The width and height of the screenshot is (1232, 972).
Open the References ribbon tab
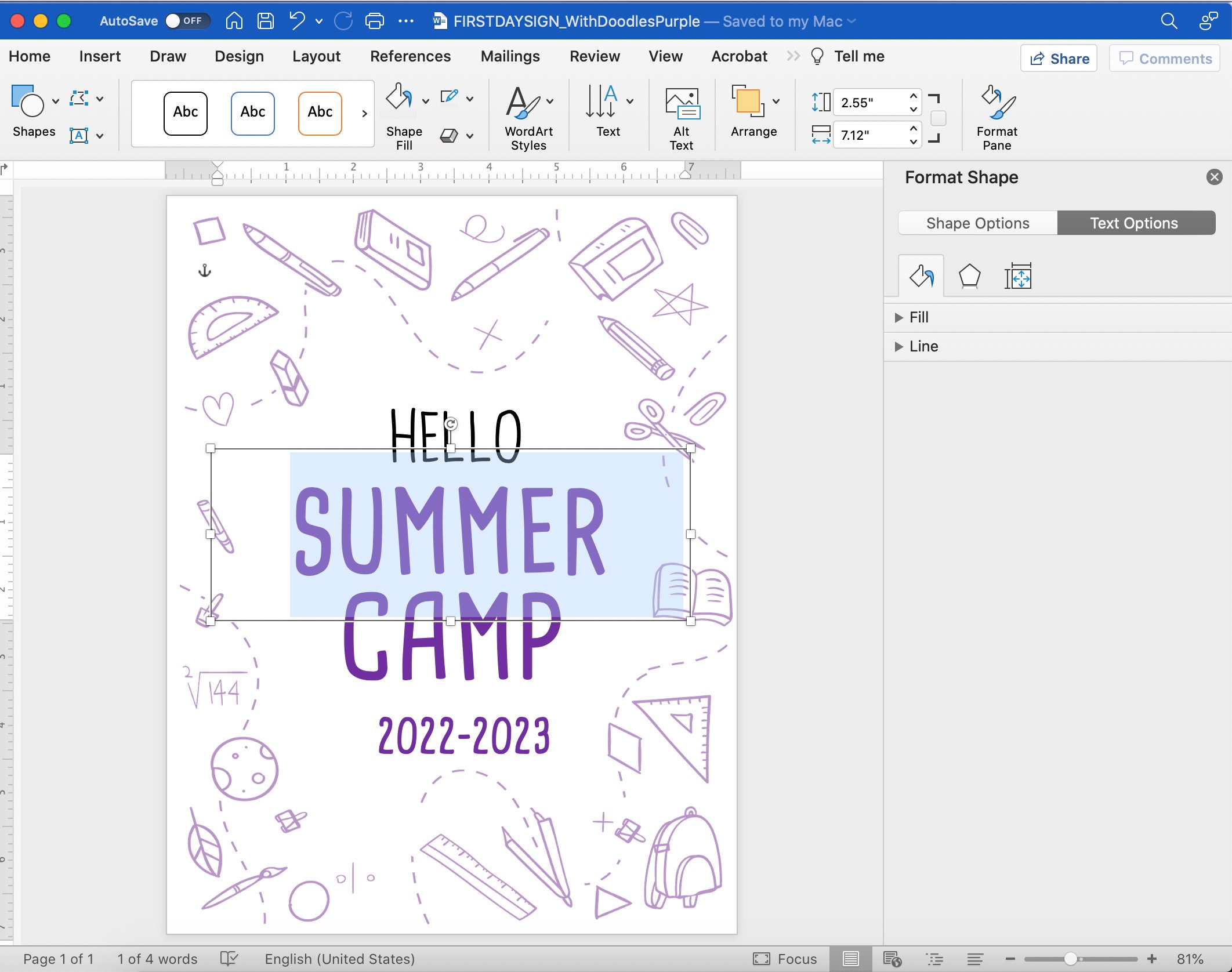pos(411,56)
